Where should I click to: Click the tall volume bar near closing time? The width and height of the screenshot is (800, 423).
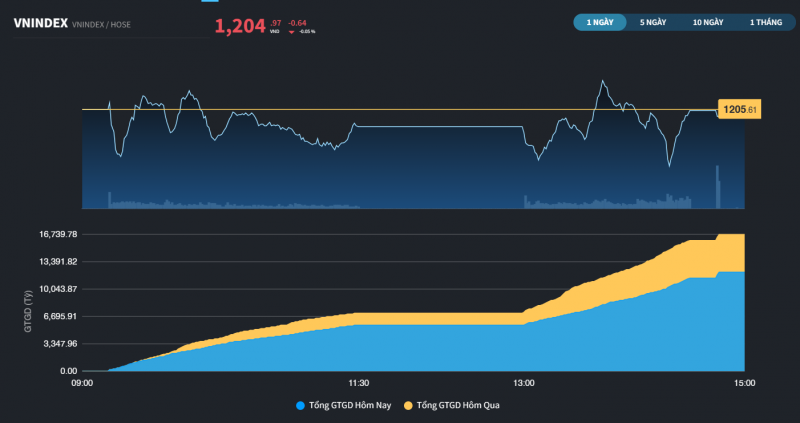click(x=717, y=187)
